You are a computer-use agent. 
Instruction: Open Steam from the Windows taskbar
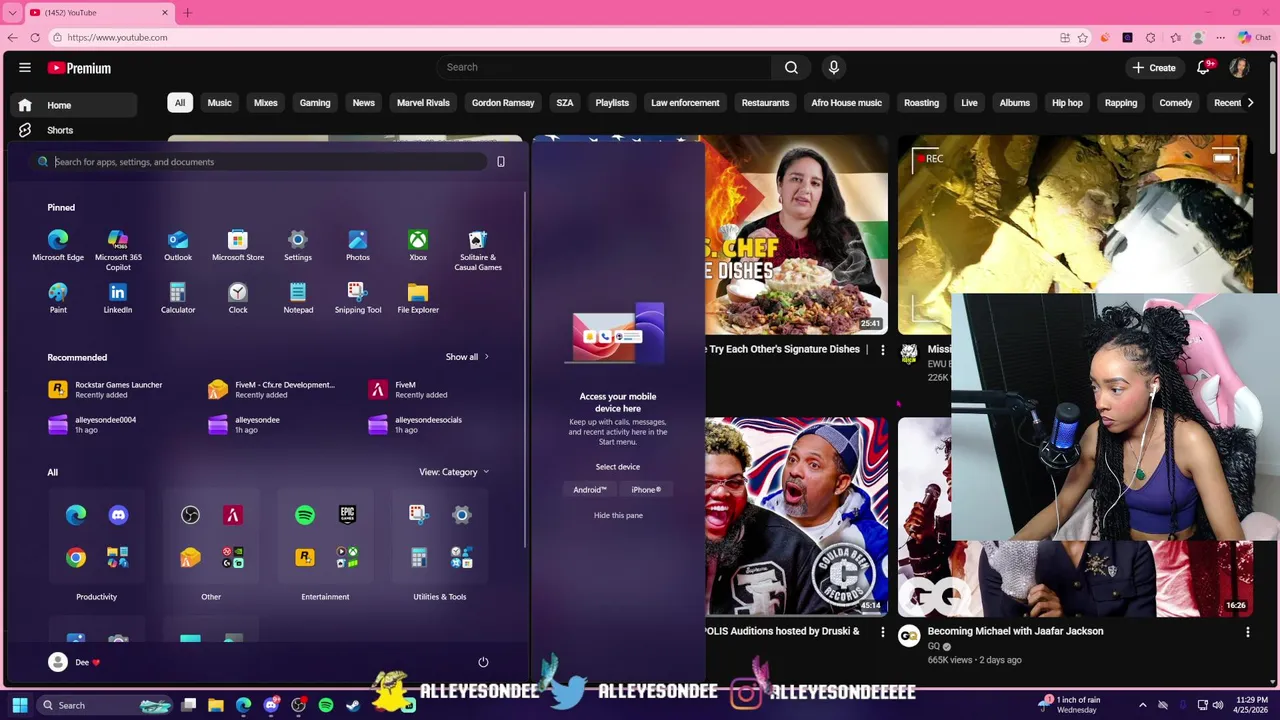pyautogui.click(x=353, y=705)
